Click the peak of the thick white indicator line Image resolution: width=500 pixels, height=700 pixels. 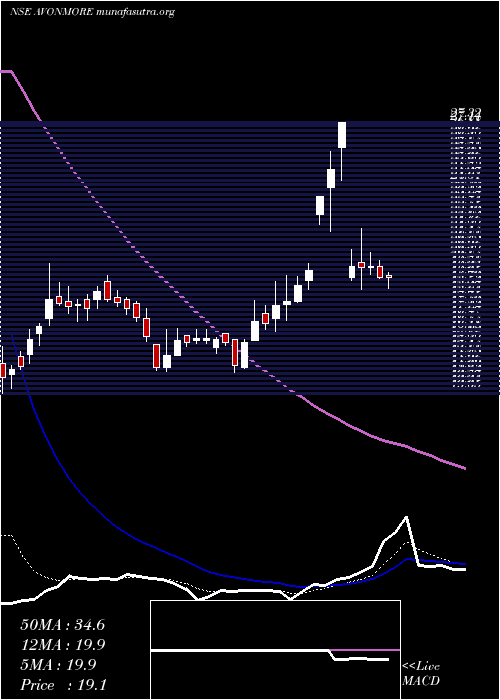[x=406, y=517]
